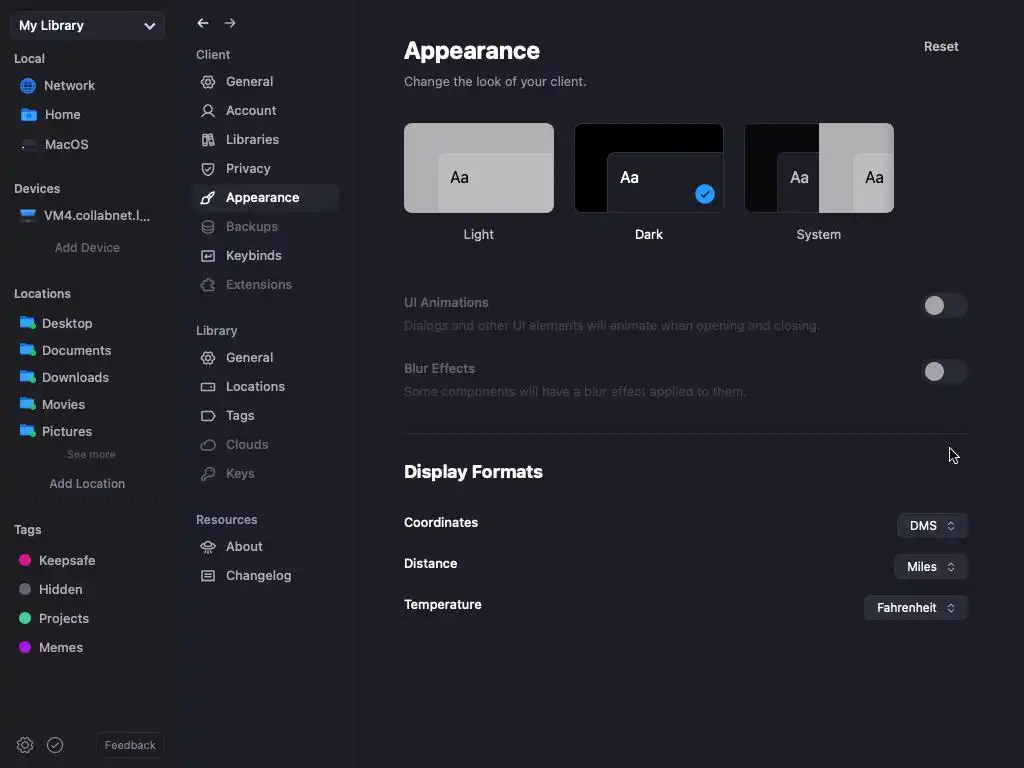This screenshot has width=1024, height=768.
Task: Expand the Distance units dropdown
Action: point(931,567)
